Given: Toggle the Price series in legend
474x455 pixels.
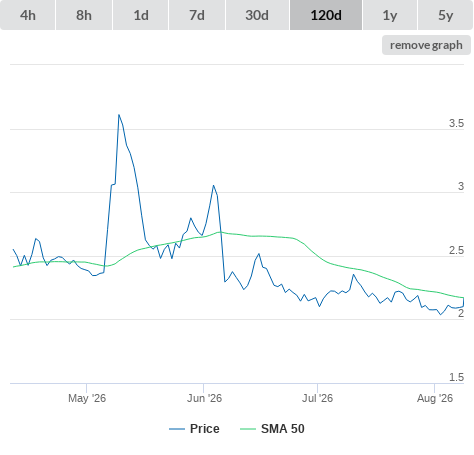Looking at the screenshot, I should click(x=205, y=429).
